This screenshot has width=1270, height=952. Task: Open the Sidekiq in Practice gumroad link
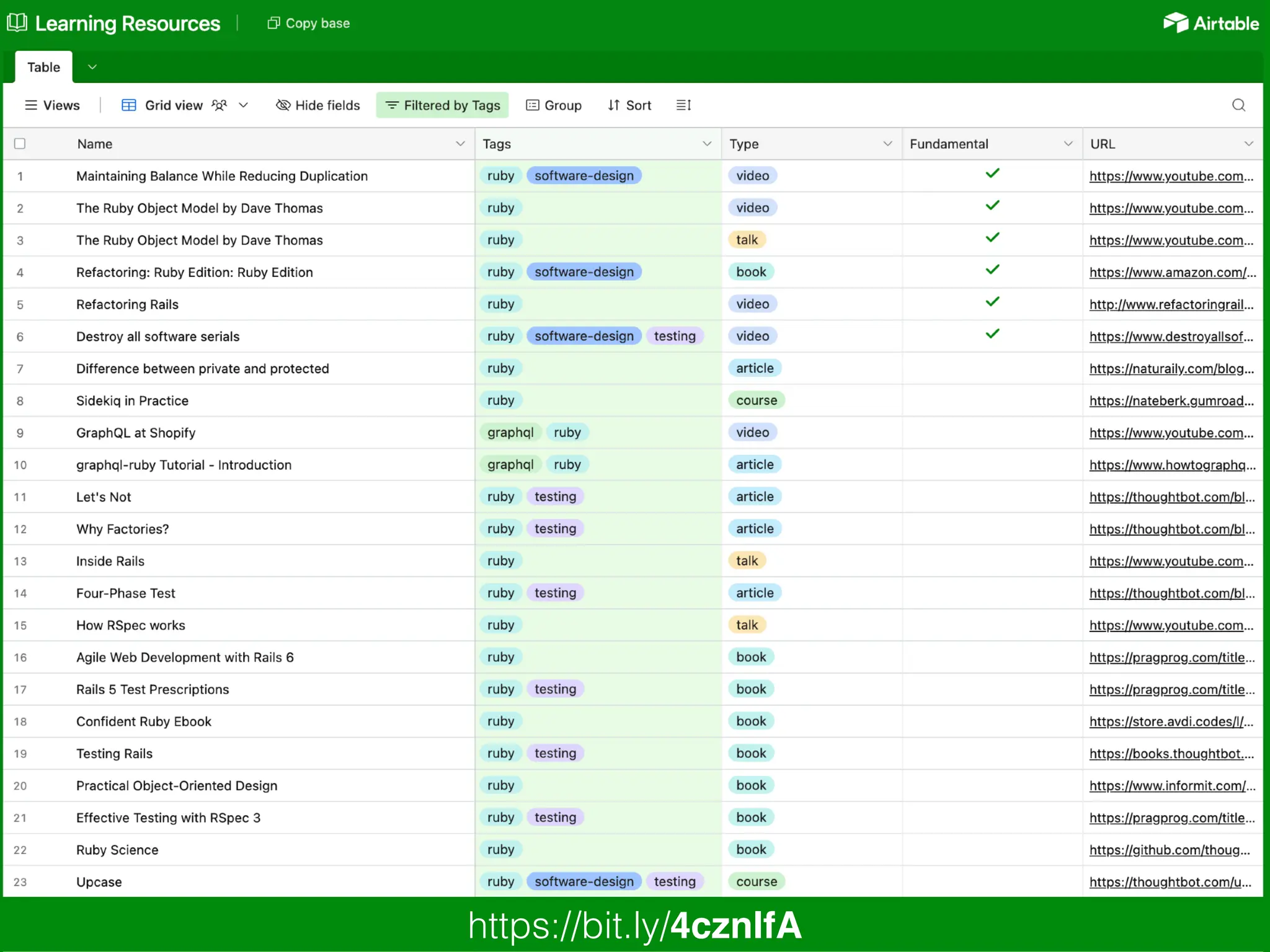pos(1171,401)
